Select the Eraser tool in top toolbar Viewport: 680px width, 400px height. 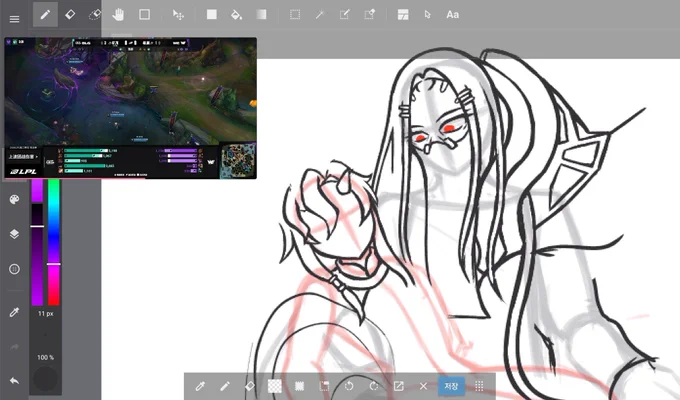click(x=70, y=15)
